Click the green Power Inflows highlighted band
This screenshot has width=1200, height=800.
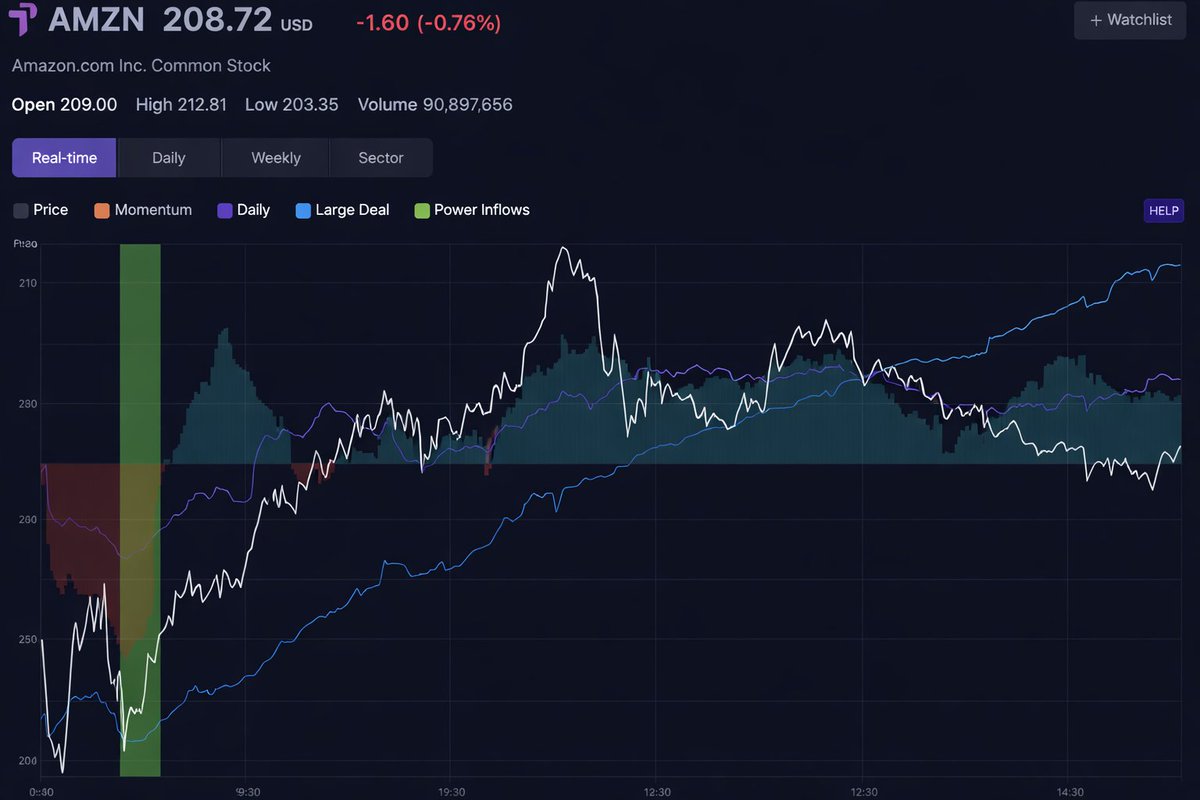[140, 510]
